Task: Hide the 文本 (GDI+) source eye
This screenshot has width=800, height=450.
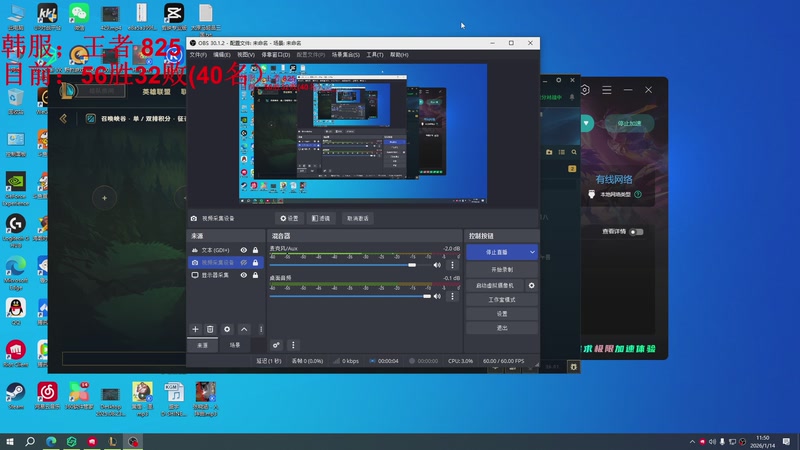Action: tap(243, 250)
